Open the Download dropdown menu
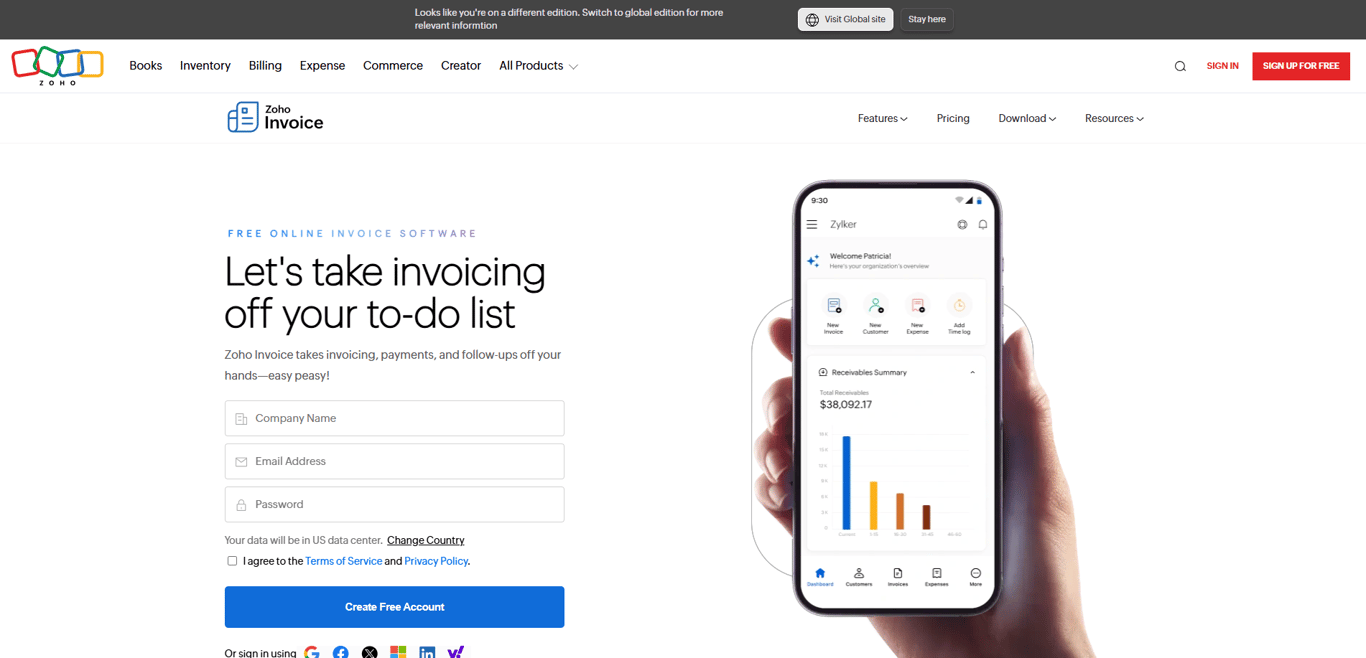Viewport: 1366px width, 658px height. [x=1027, y=118]
